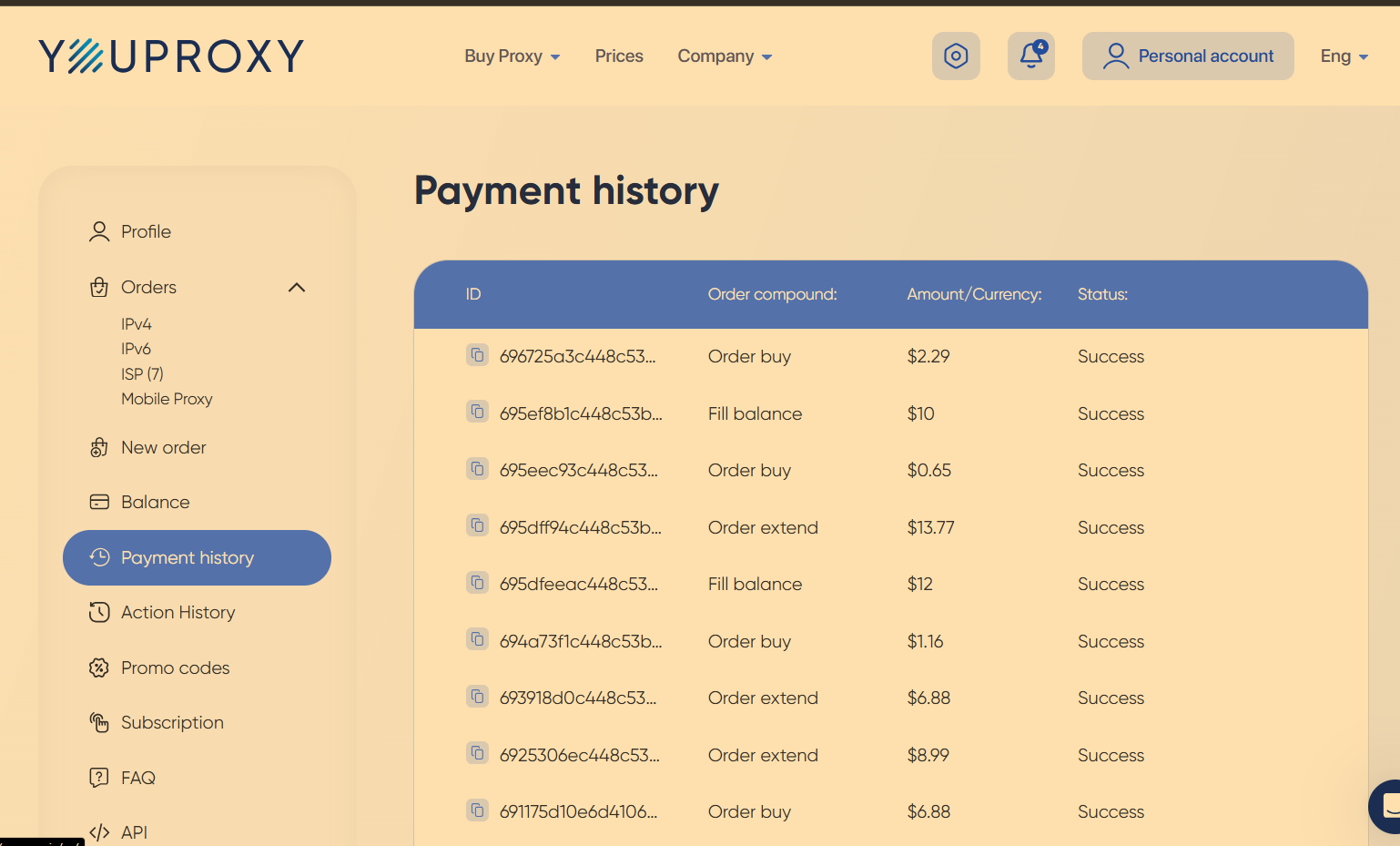The width and height of the screenshot is (1400, 846).
Task: Click the Orders bag icon
Action: [x=99, y=288]
